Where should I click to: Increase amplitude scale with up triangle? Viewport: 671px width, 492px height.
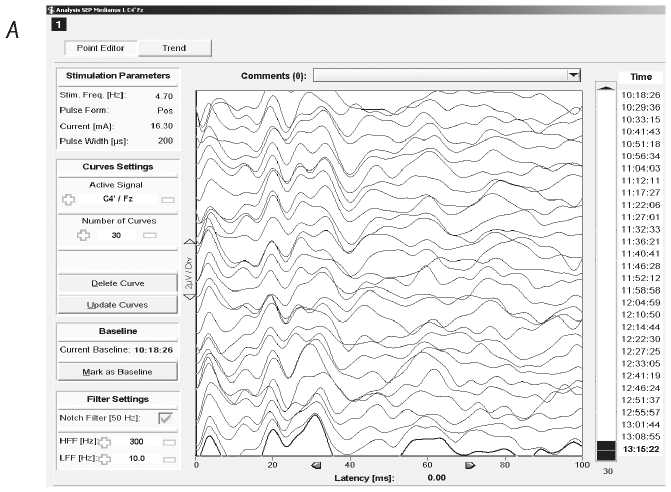(190, 242)
